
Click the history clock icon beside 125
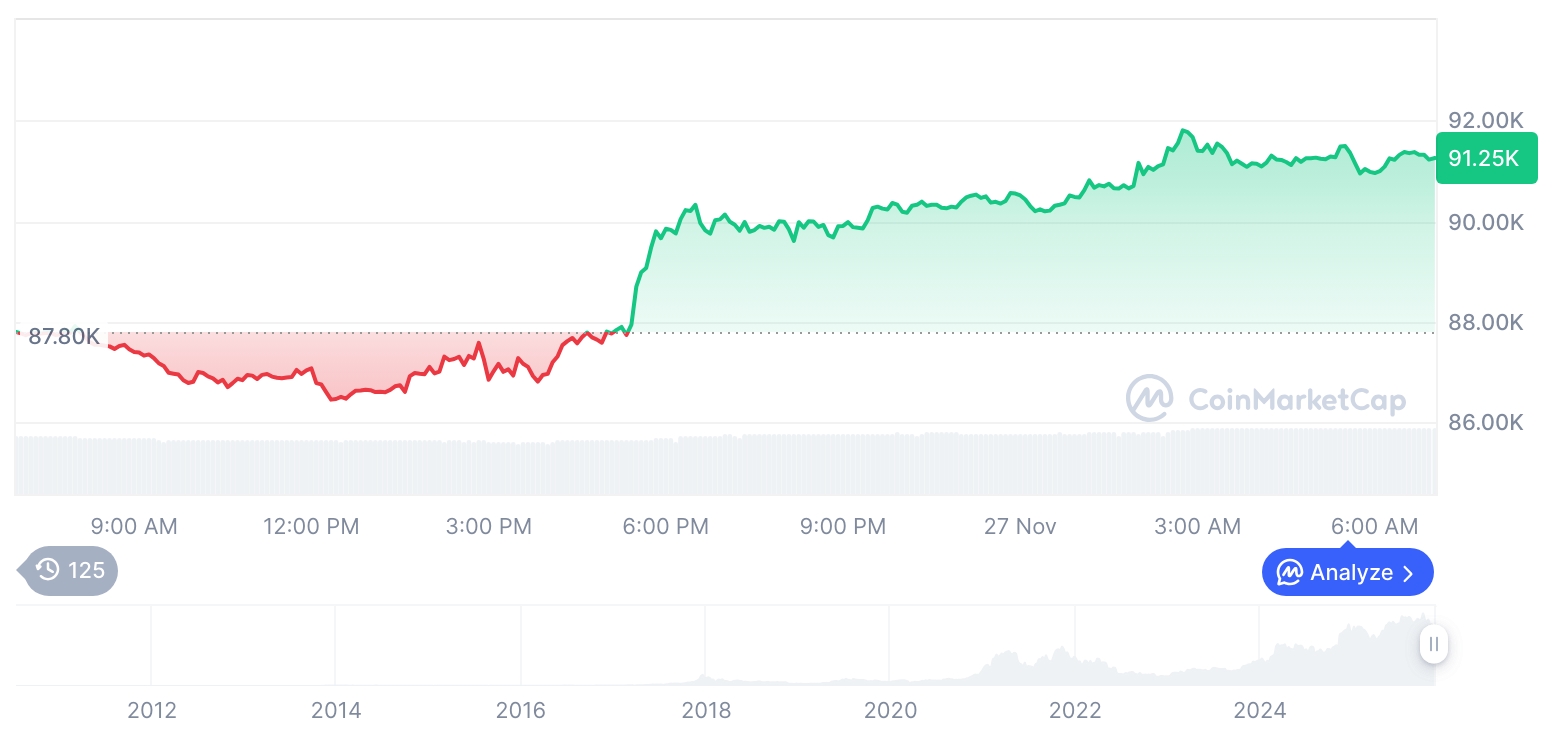click(x=47, y=571)
